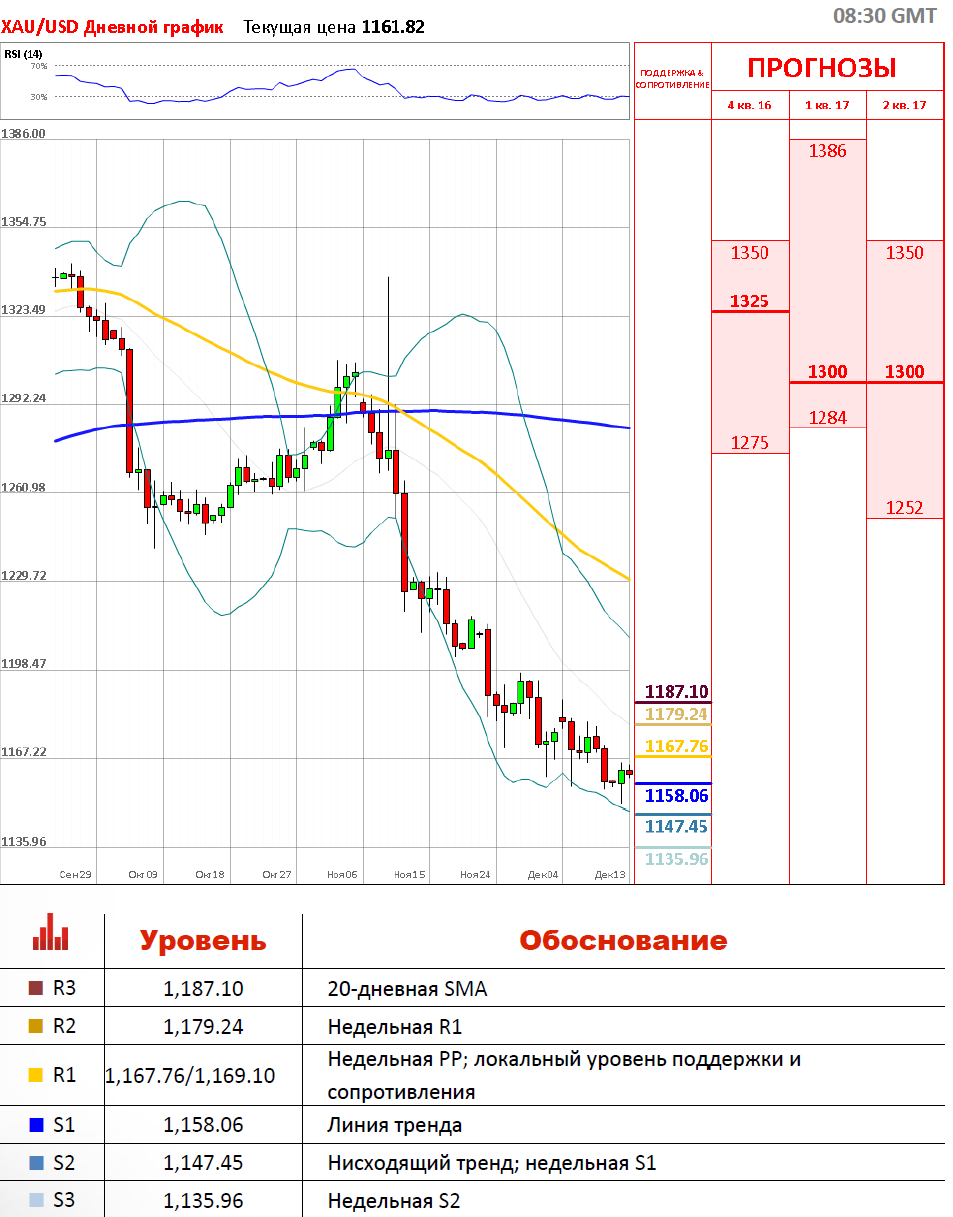Click the RSI (14) indicator label
The image size is (953, 1217).
[x=23, y=54]
